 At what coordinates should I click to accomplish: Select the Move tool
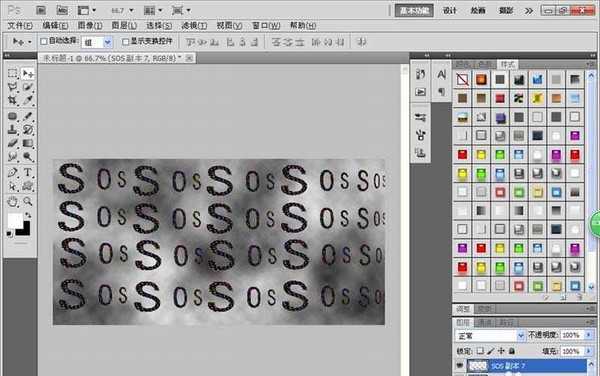(x=28, y=73)
